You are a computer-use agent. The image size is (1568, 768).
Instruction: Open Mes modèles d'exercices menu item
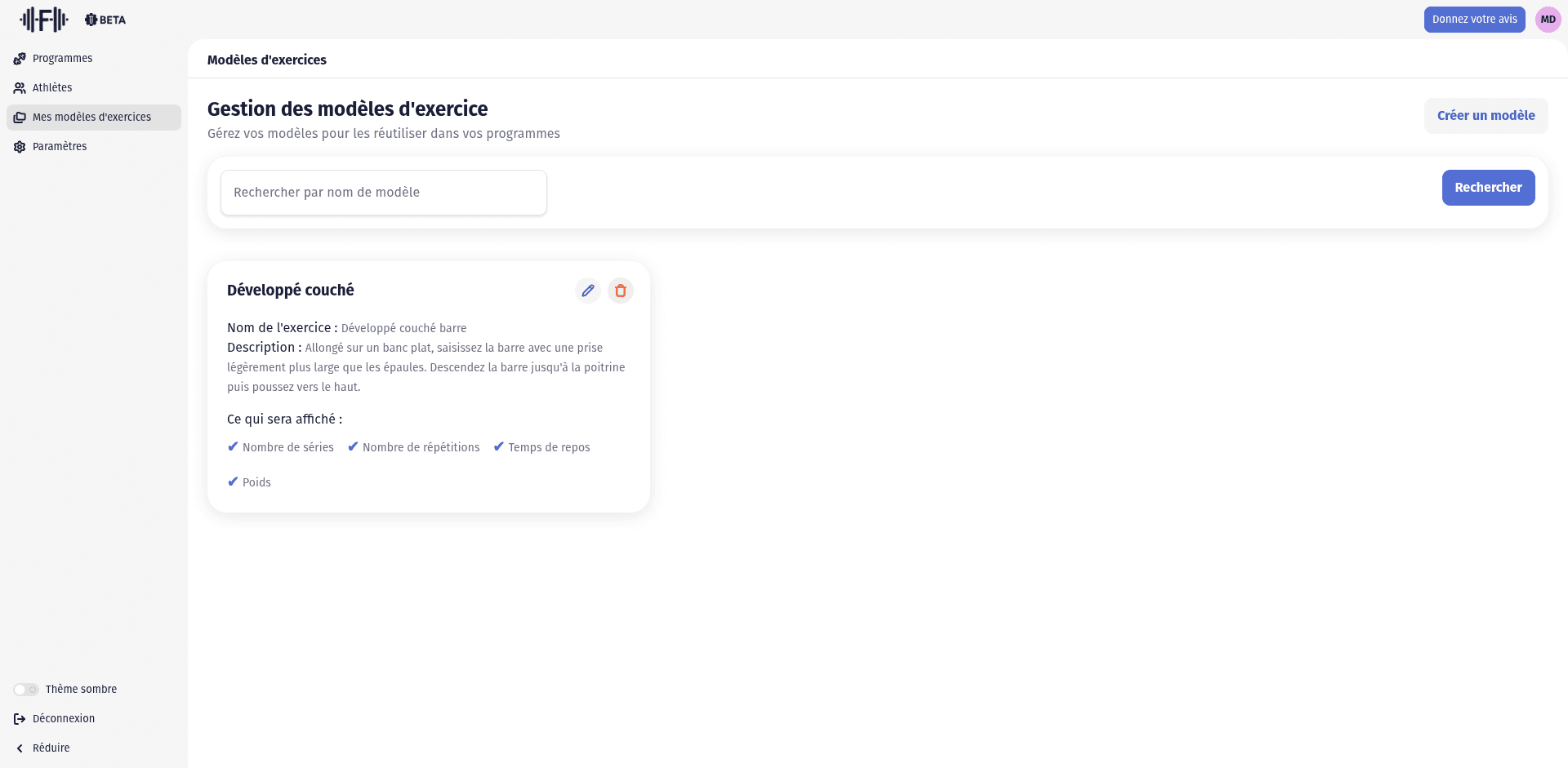tap(91, 118)
